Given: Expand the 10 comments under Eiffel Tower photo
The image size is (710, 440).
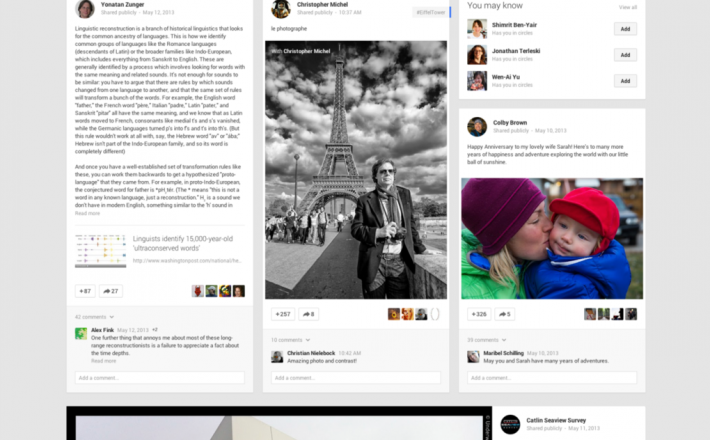Looking at the screenshot, I should click(288, 339).
